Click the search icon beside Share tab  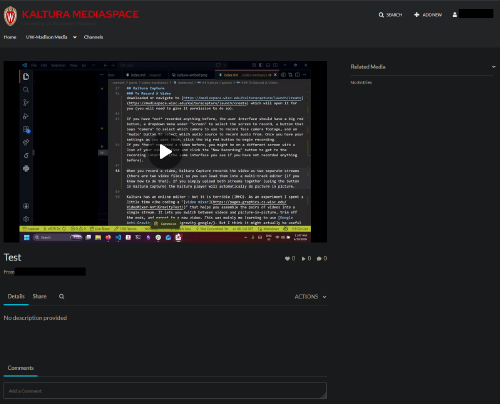(x=62, y=296)
